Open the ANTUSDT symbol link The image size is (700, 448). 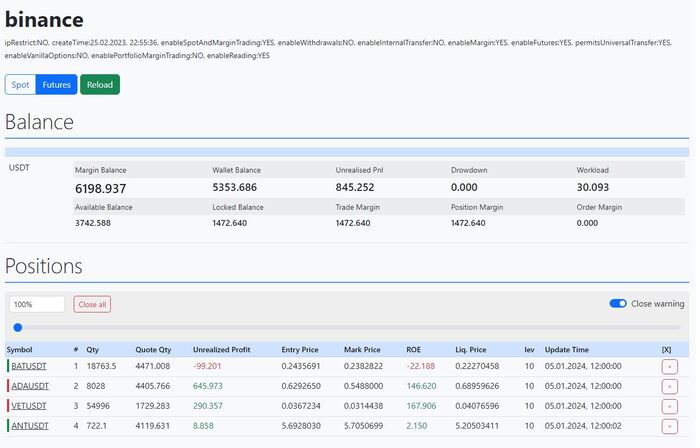pos(30,426)
